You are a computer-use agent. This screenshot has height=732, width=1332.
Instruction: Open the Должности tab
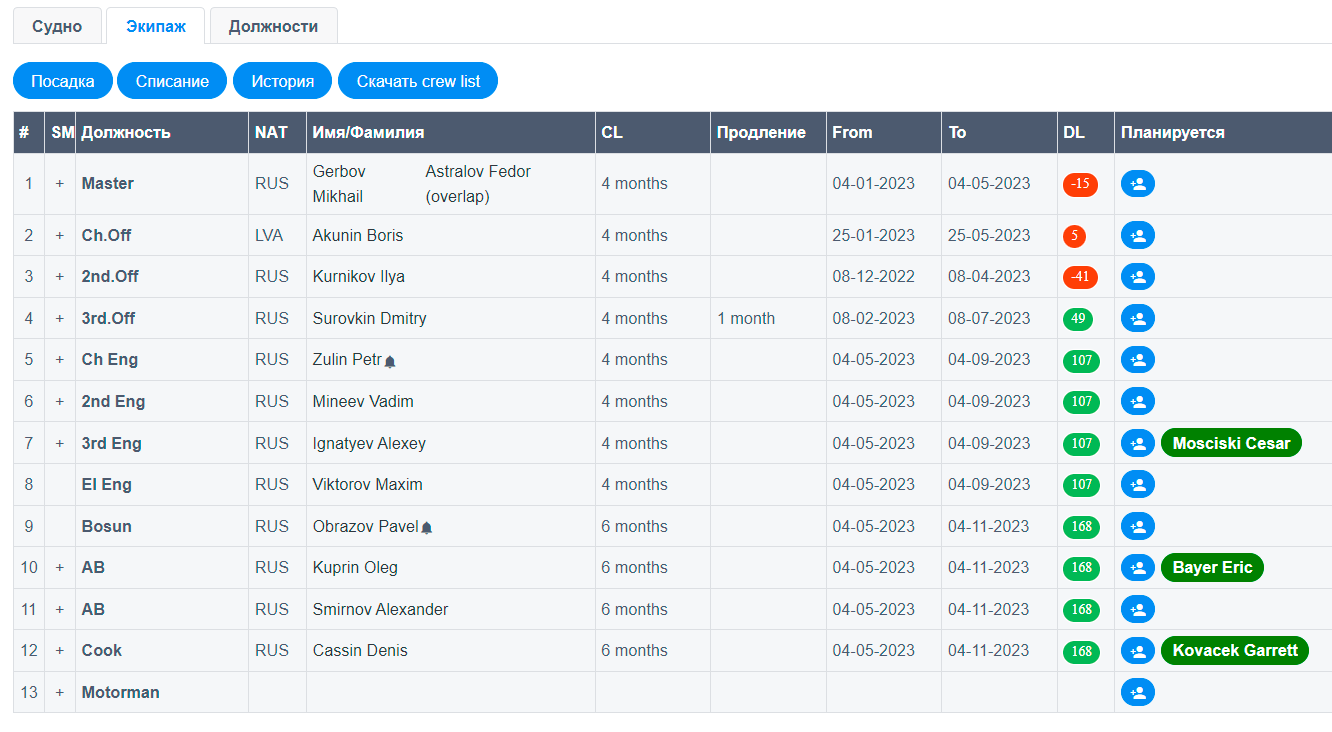click(273, 27)
